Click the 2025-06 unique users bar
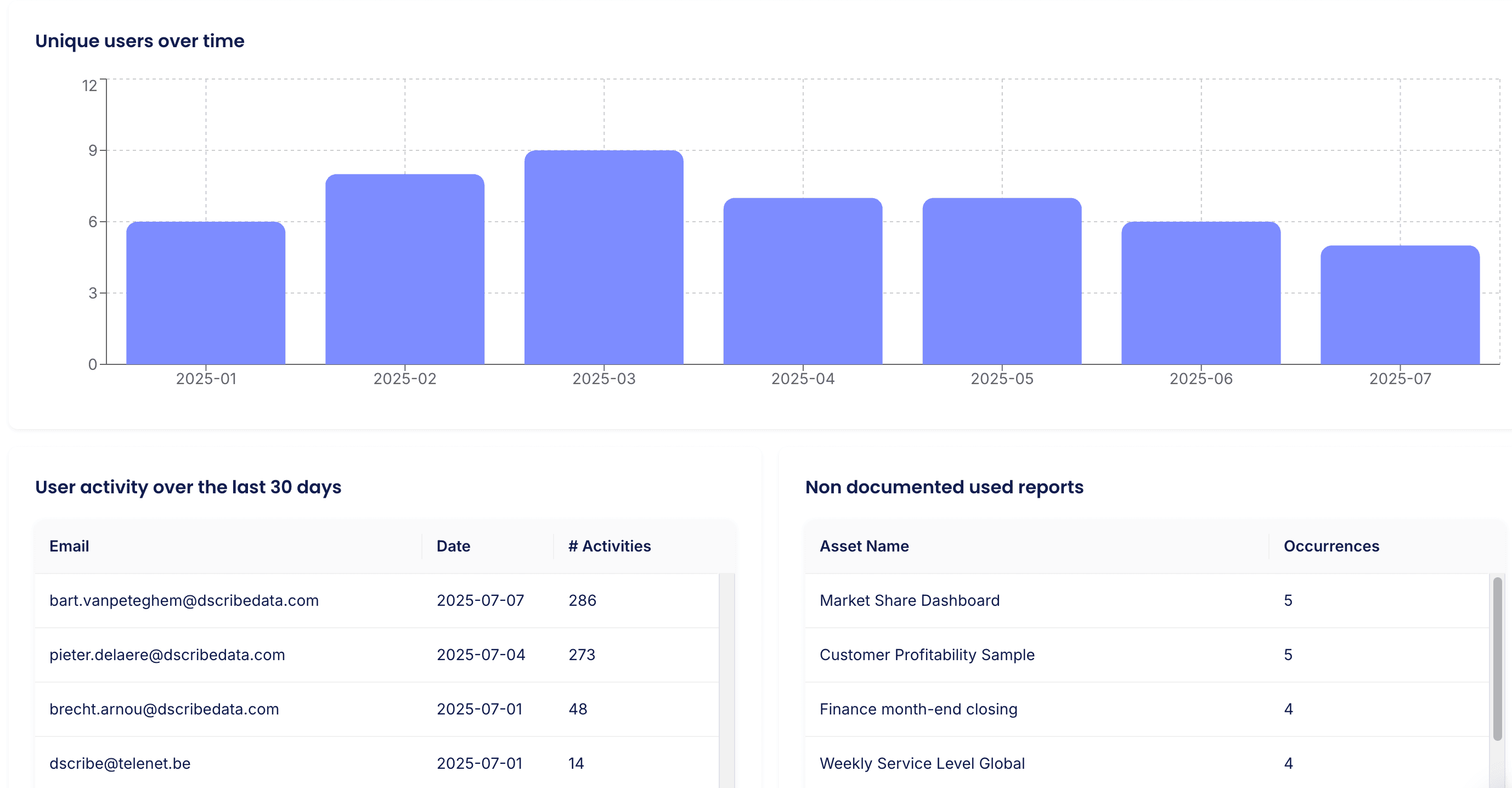 click(1200, 292)
